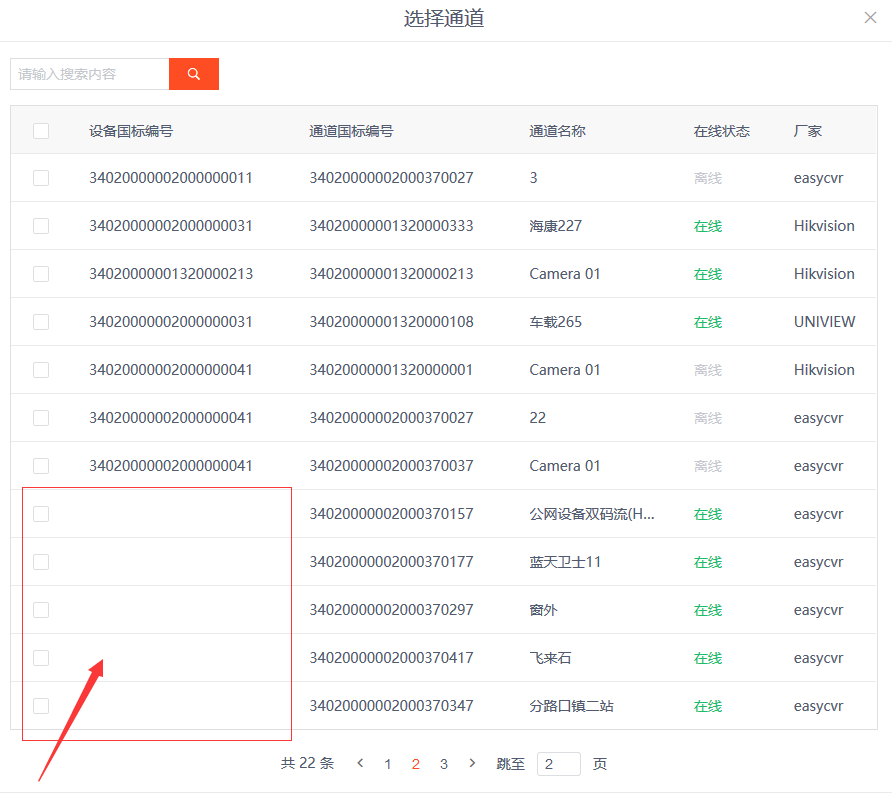892x795 pixels.
Task: Close the 选择通道 dialog
Action: pos(870,18)
